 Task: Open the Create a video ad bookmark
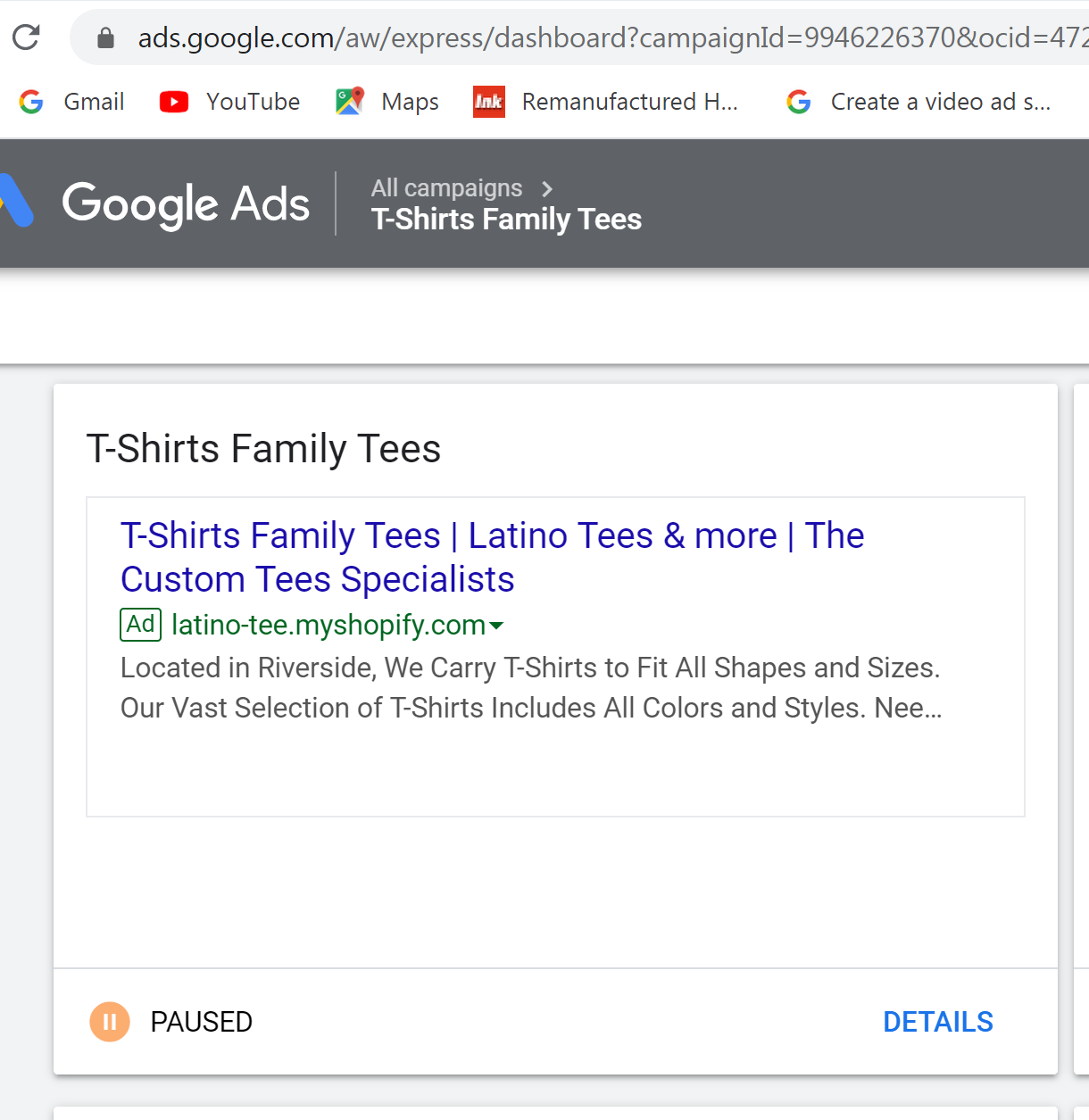(919, 102)
